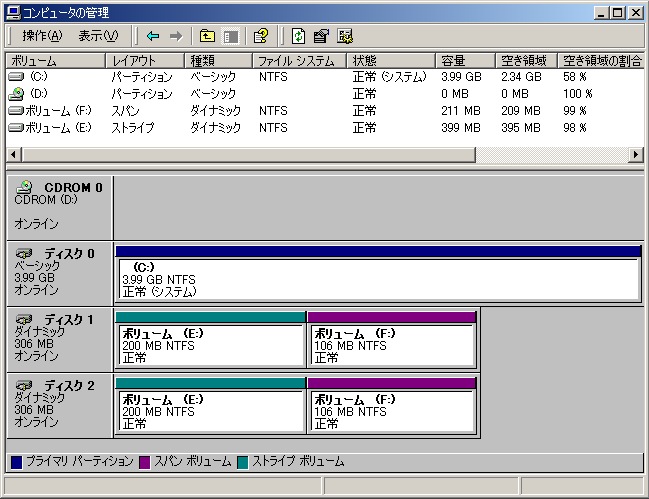This screenshot has width=649, height=499.
Task: Click the horizontal scrollbar right arrow
Action: pyautogui.click(x=636, y=155)
